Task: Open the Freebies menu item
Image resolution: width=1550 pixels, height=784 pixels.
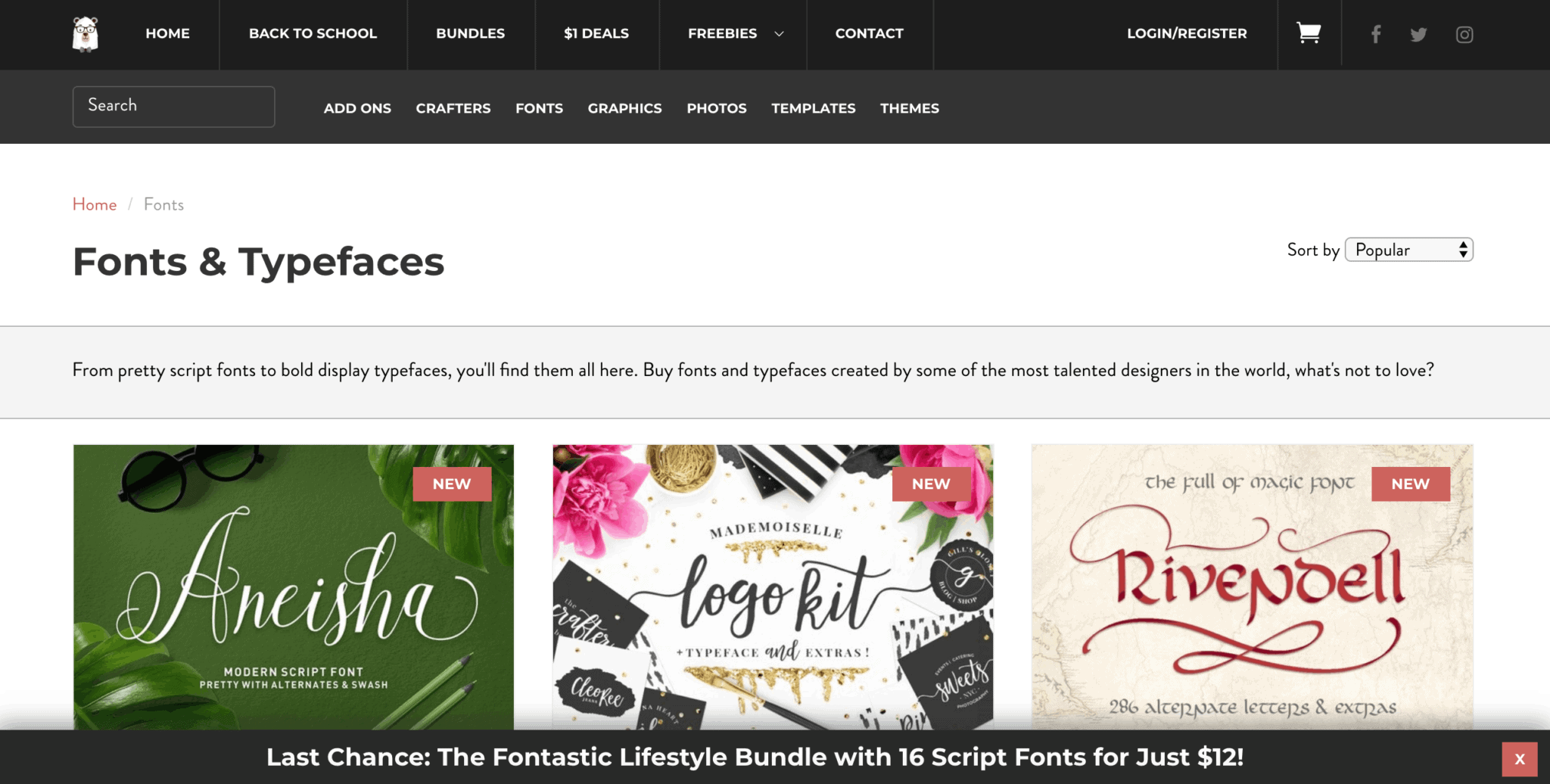Action: (722, 33)
